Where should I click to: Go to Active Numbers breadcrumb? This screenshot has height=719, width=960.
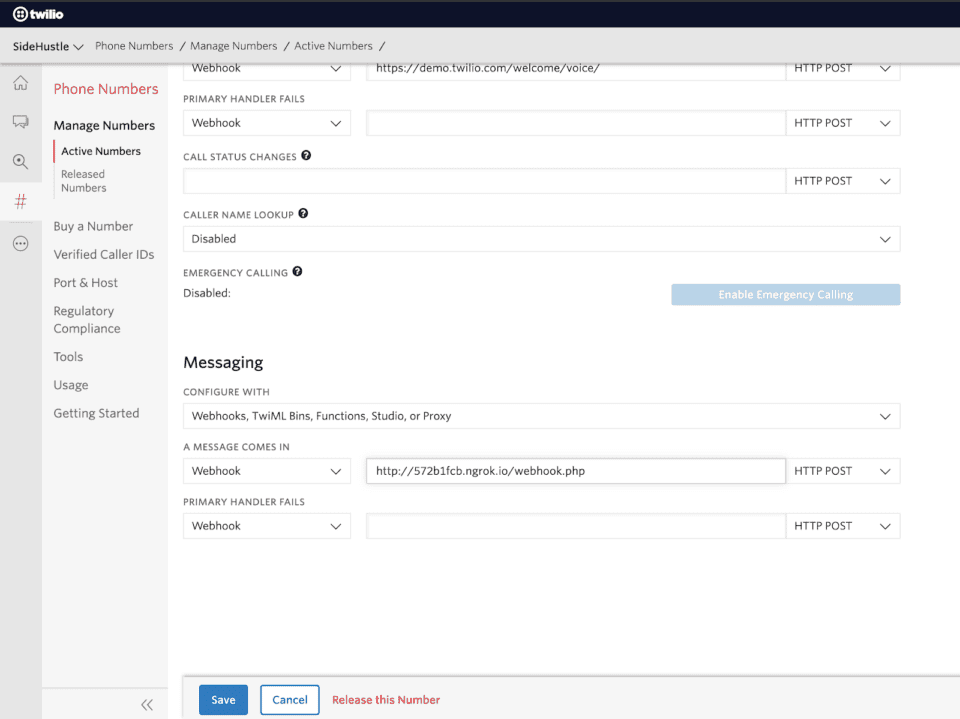point(333,46)
